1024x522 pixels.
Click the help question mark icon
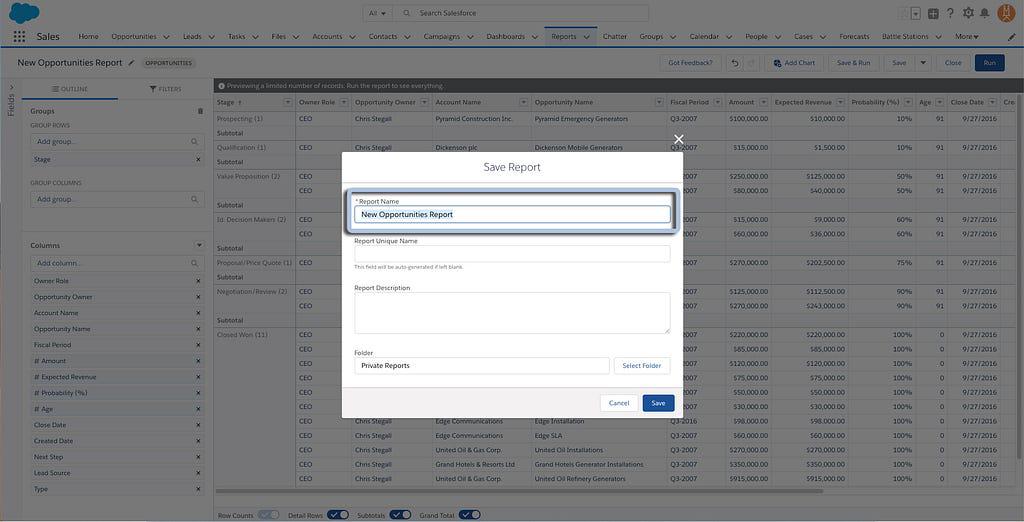pyautogui.click(x=950, y=13)
